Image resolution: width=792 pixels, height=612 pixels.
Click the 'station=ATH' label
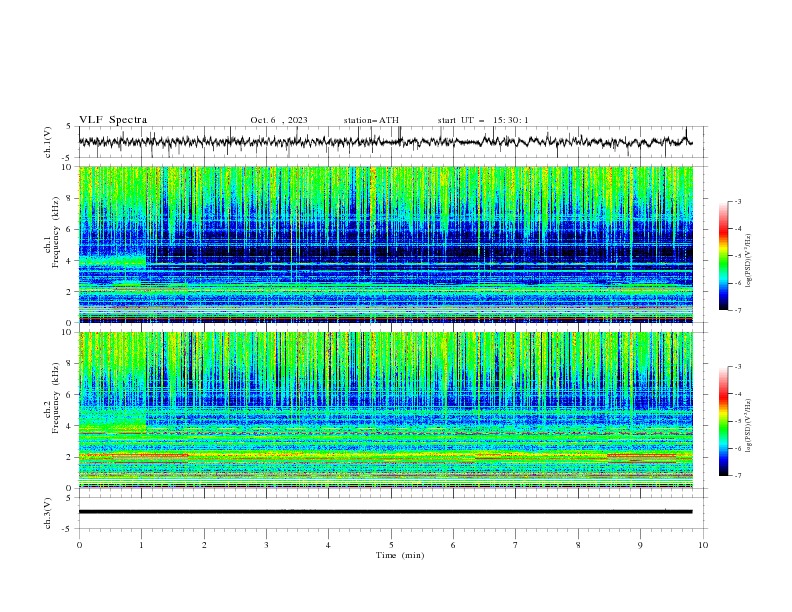(x=371, y=120)
